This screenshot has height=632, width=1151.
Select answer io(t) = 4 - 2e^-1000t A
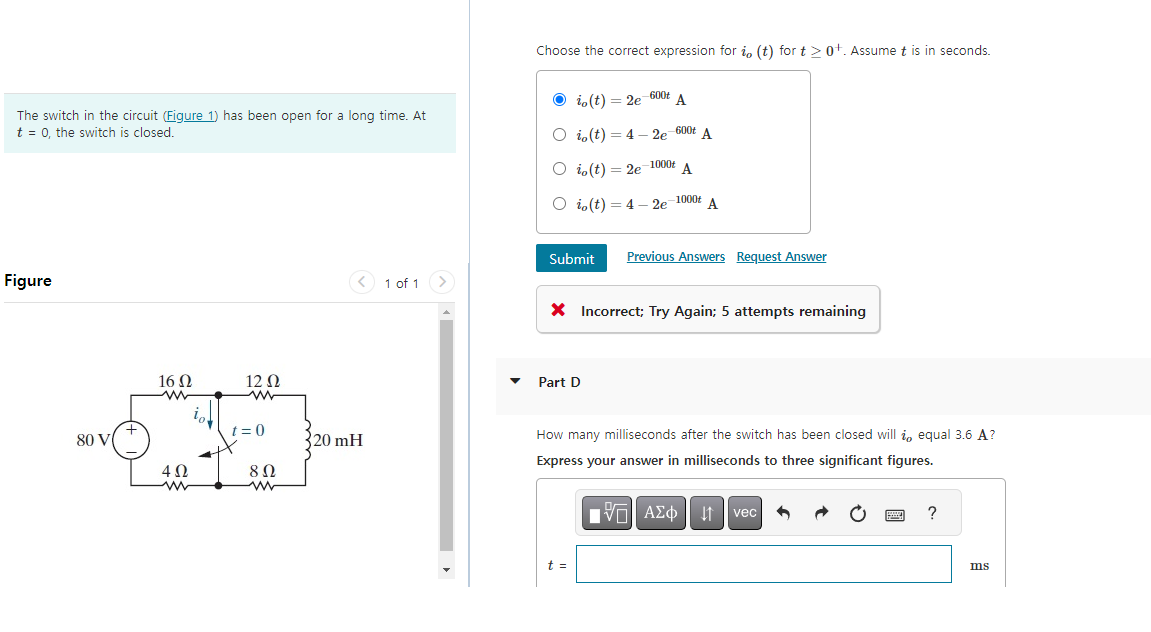tap(559, 202)
